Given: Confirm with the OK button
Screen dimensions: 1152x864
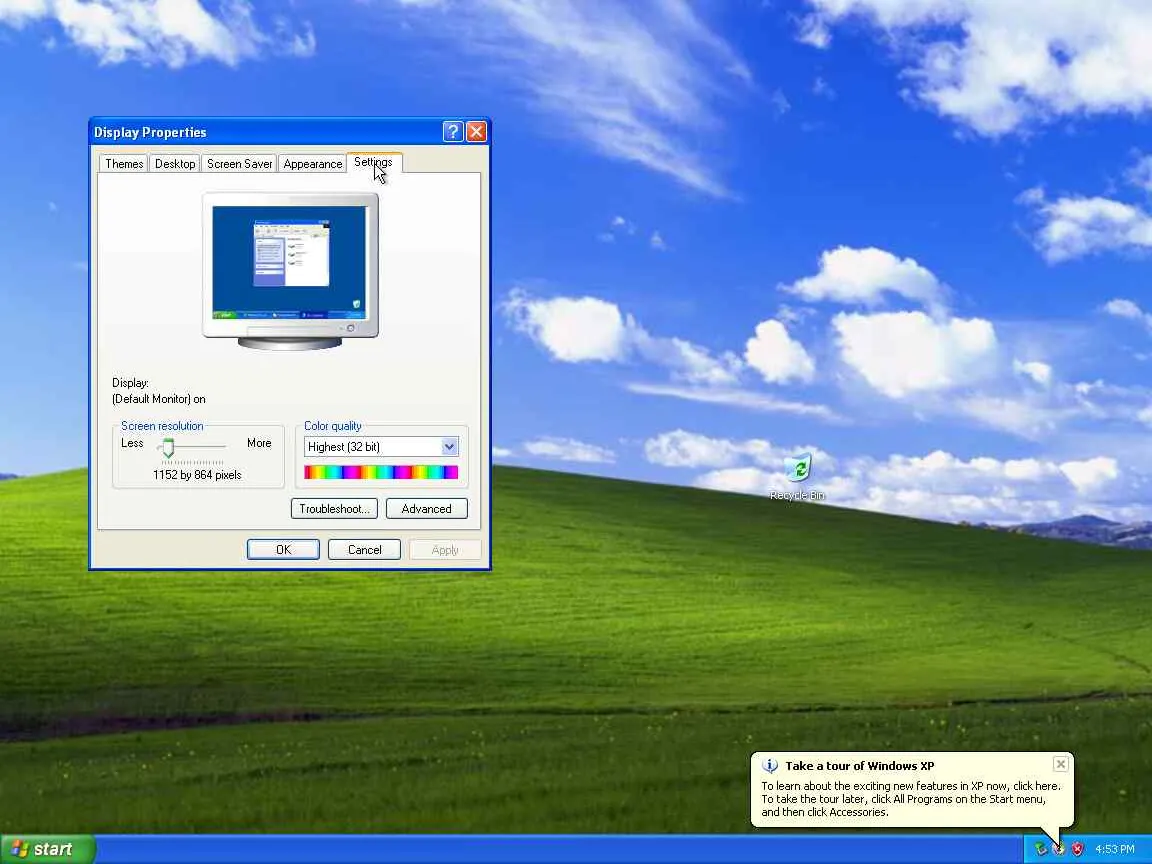Looking at the screenshot, I should point(284,550).
